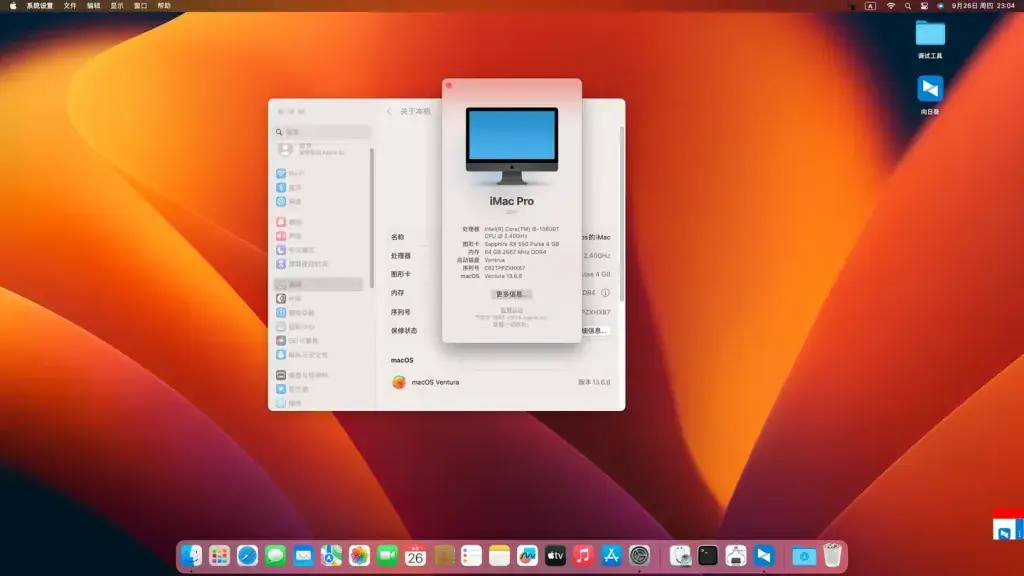Click System Settings gear in Dock
The image size is (1024, 576).
(x=639, y=556)
